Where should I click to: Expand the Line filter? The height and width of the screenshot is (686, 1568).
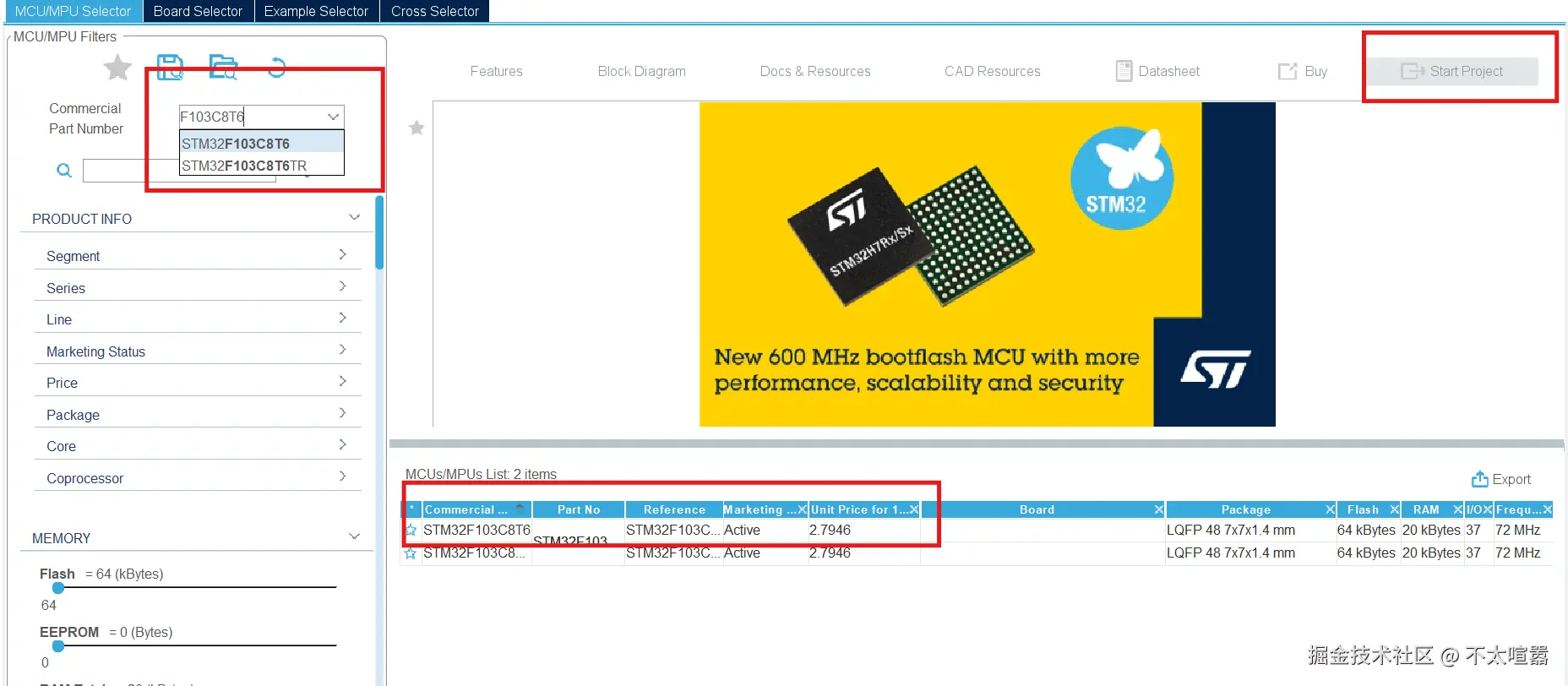(342, 318)
